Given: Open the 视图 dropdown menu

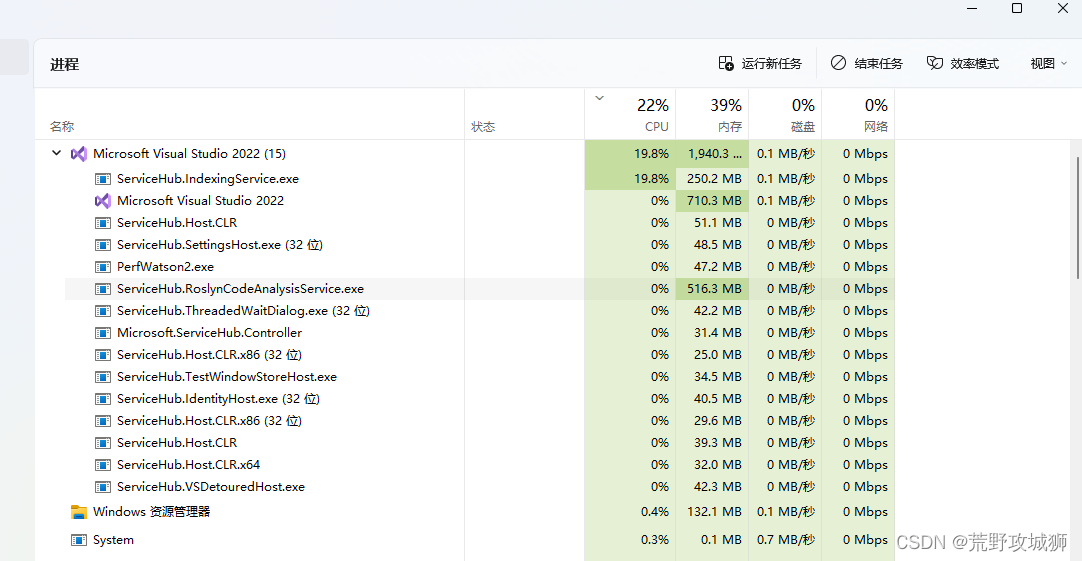Looking at the screenshot, I should 1048,63.
